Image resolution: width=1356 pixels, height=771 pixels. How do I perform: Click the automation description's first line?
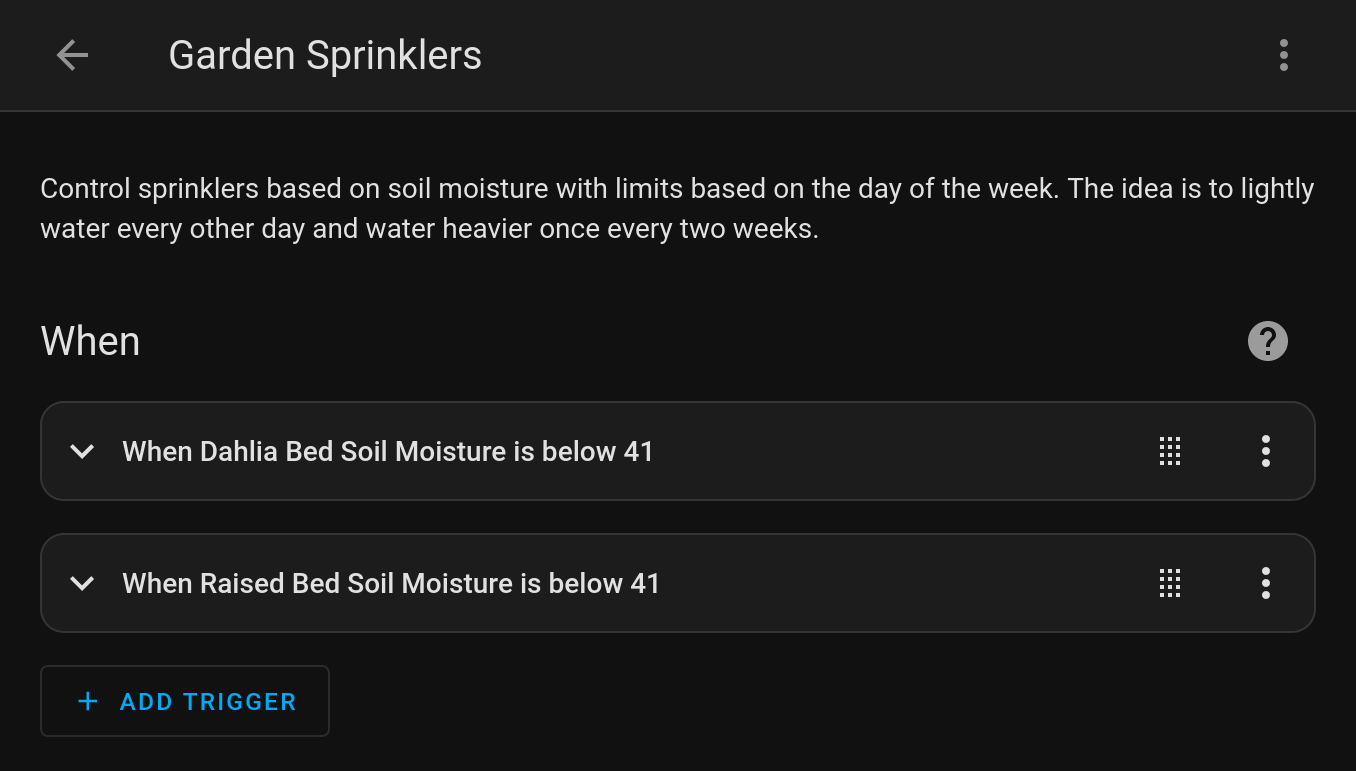point(677,189)
